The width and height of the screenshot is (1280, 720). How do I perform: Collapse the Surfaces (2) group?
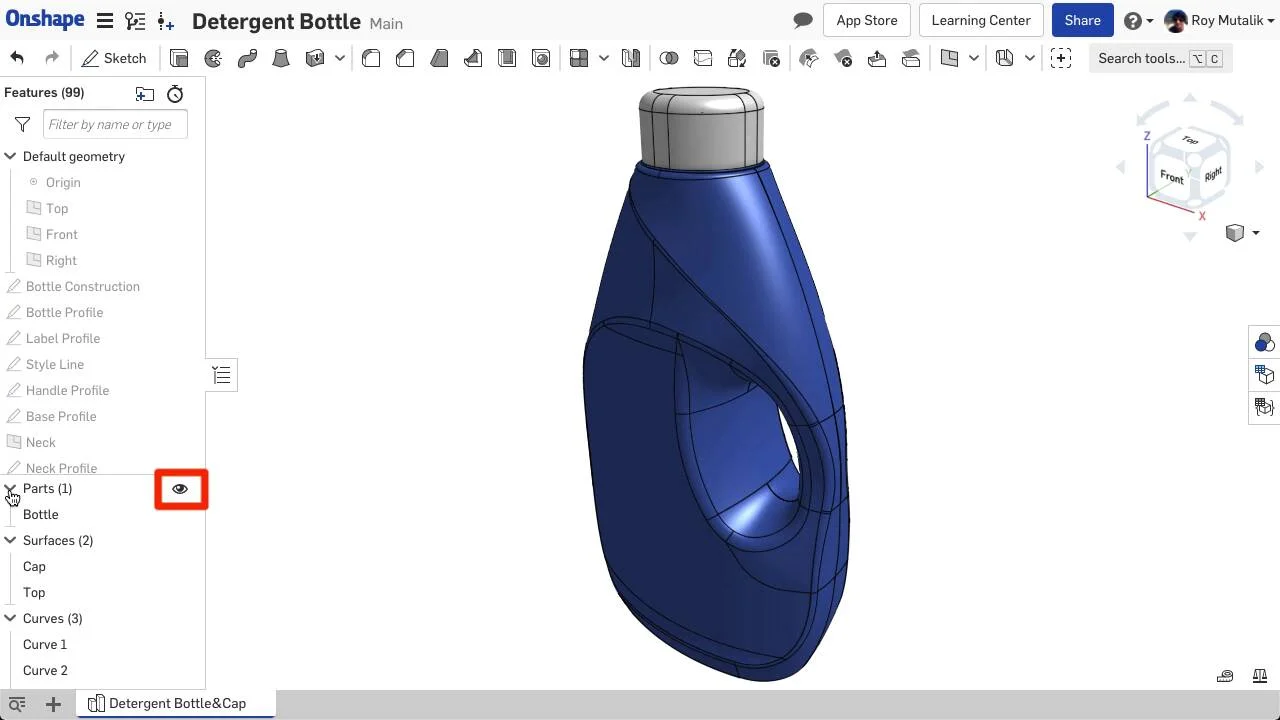coord(10,540)
